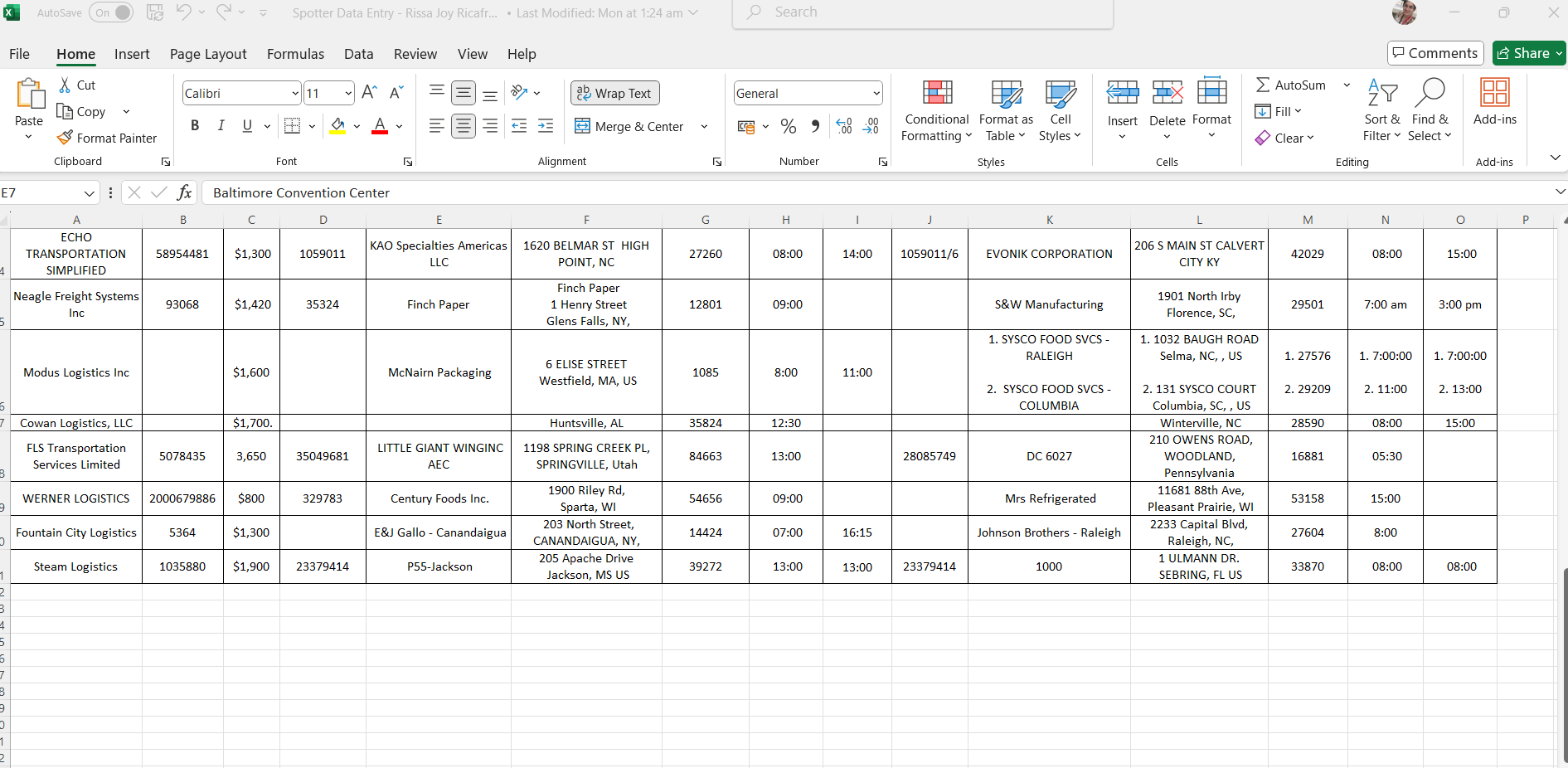Click the Align Right icon
This screenshot has height=768, width=1568.
coord(490,125)
